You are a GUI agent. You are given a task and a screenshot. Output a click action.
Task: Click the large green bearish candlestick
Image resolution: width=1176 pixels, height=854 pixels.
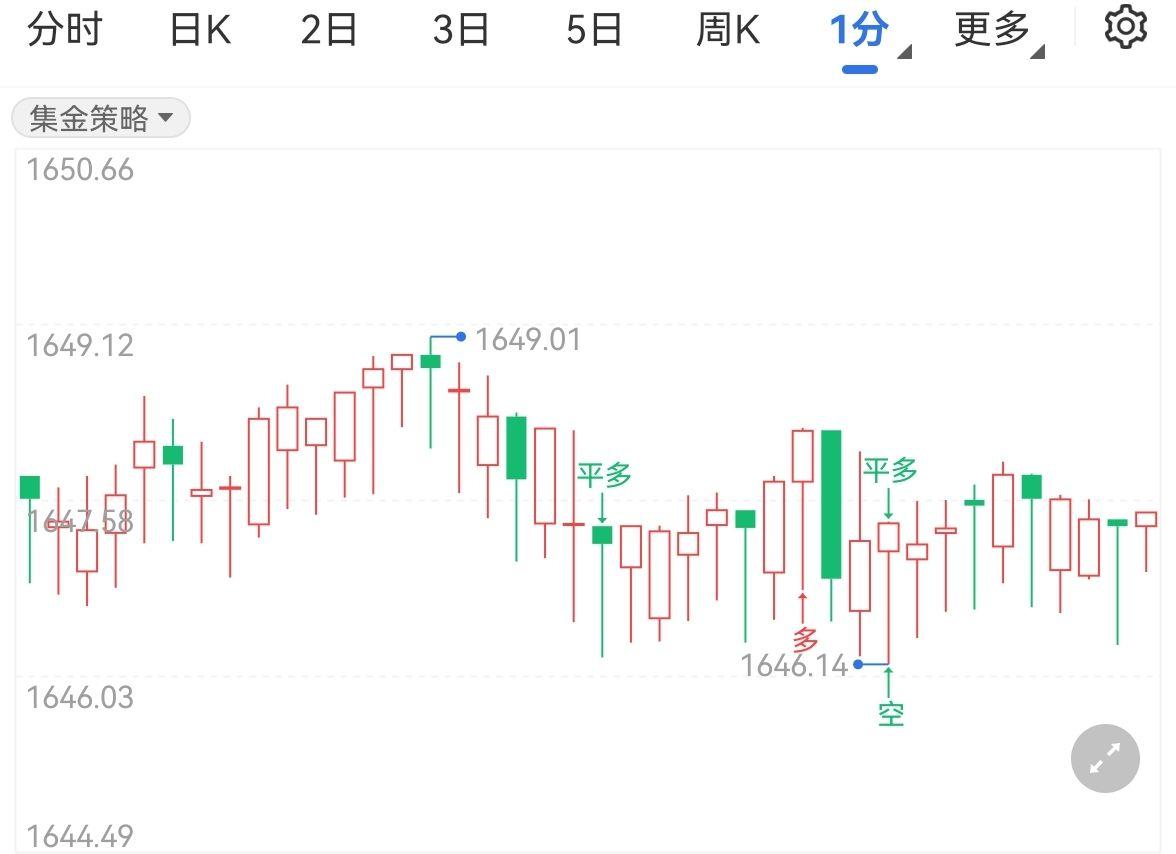[x=831, y=504]
